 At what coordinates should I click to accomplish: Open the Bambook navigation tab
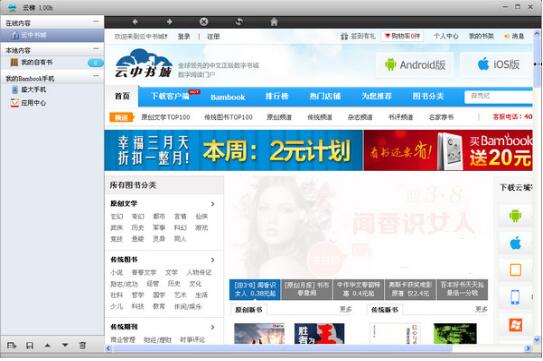[228, 97]
